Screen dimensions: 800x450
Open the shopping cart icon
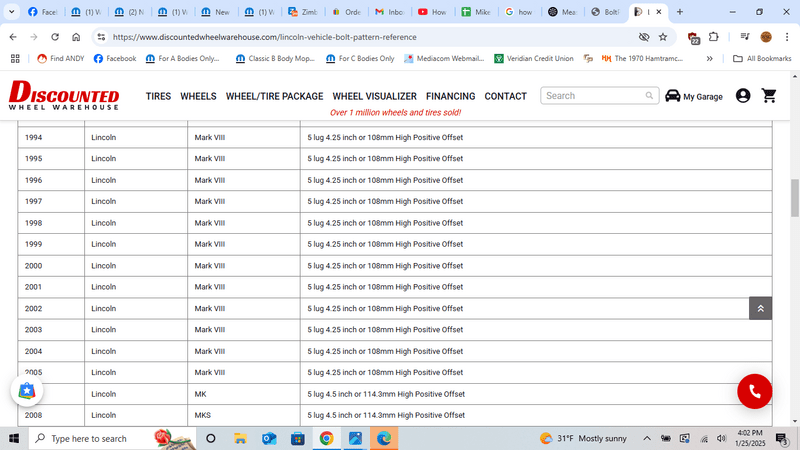click(769, 96)
